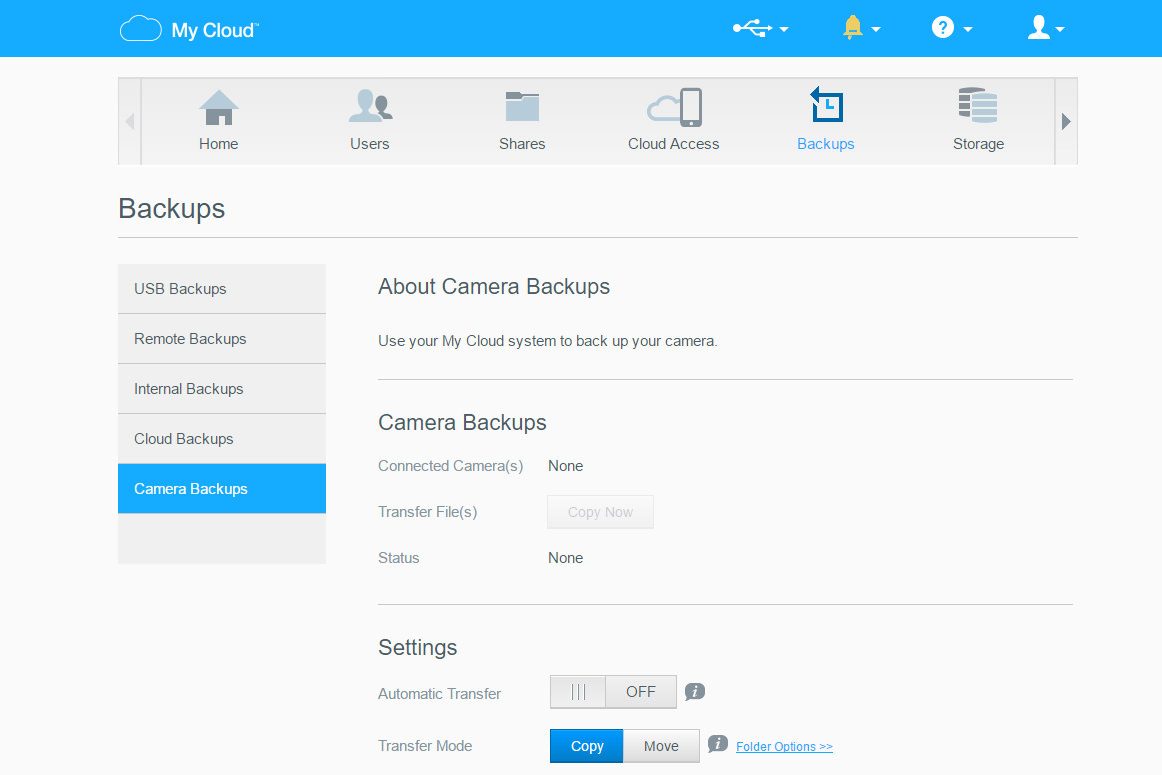Toggle Automatic Transfer switch

pos(613,692)
